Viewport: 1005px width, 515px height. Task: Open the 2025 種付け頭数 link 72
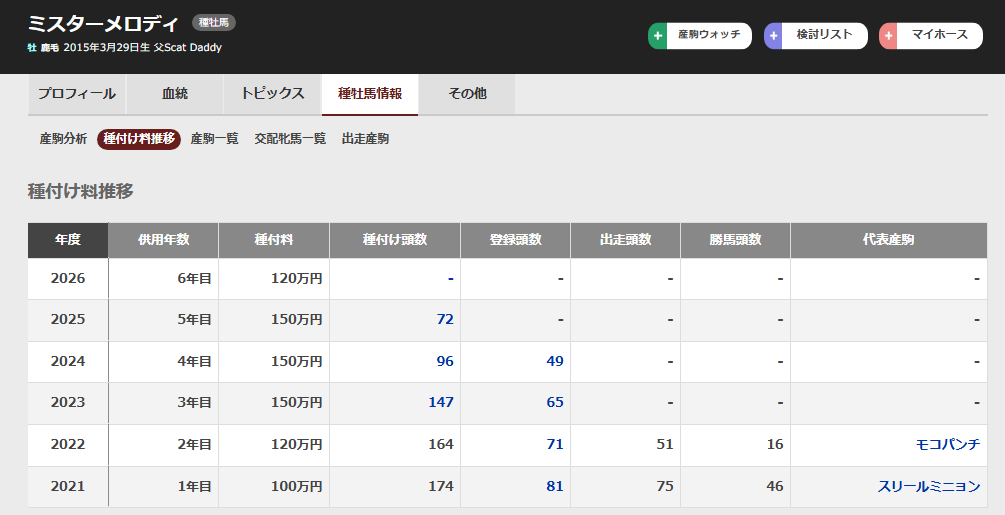(445, 320)
